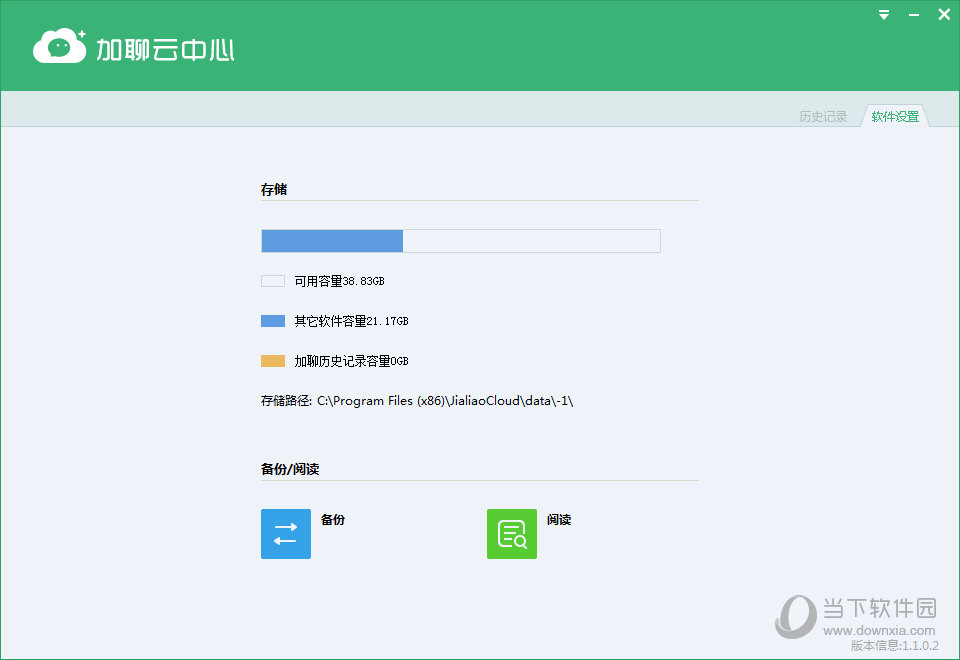The height and width of the screenshot is (660, 960).
Task: Click the 加聊历史记录容量0GB text
Action: (x=351, y=361)
